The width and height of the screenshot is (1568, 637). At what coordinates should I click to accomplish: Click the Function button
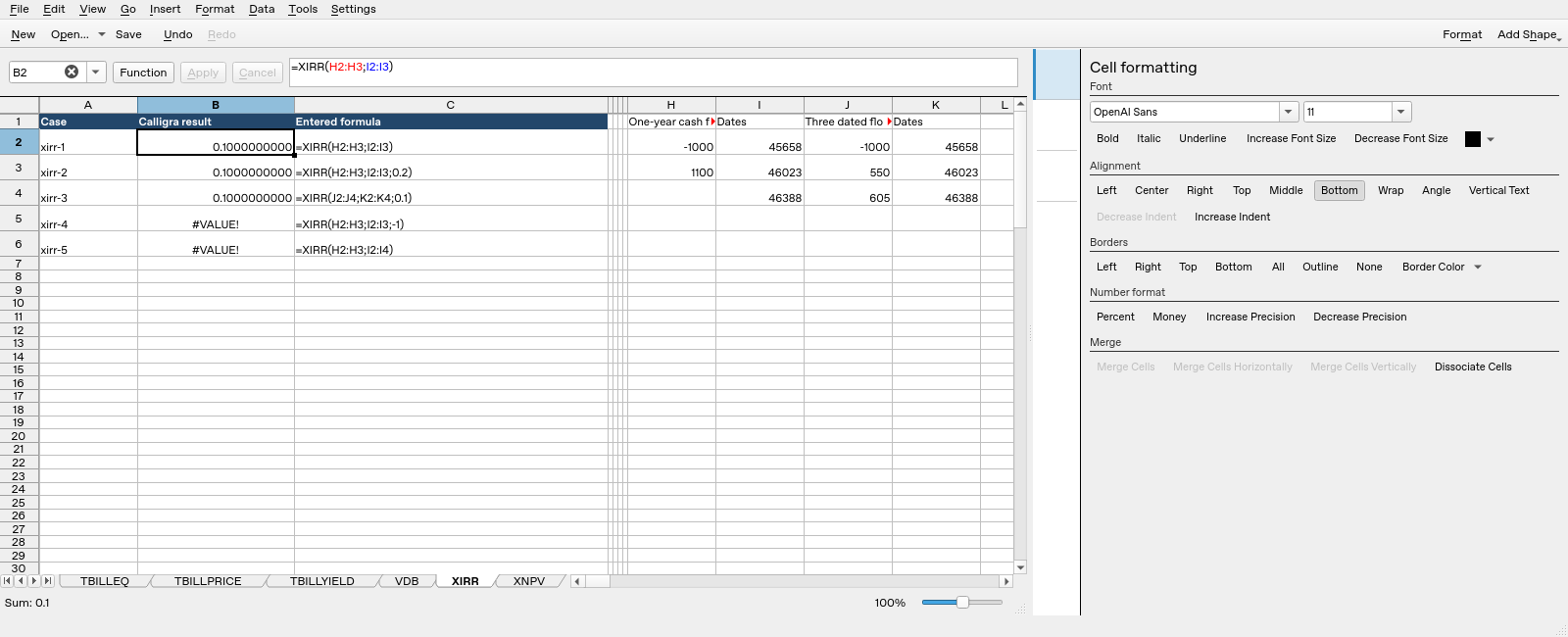tap(143, 73)
